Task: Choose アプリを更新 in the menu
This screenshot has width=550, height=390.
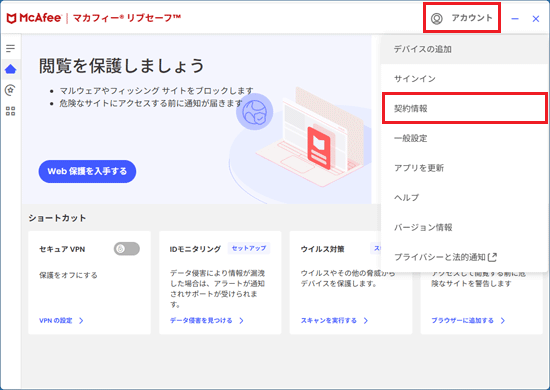Action: (464, 168)
